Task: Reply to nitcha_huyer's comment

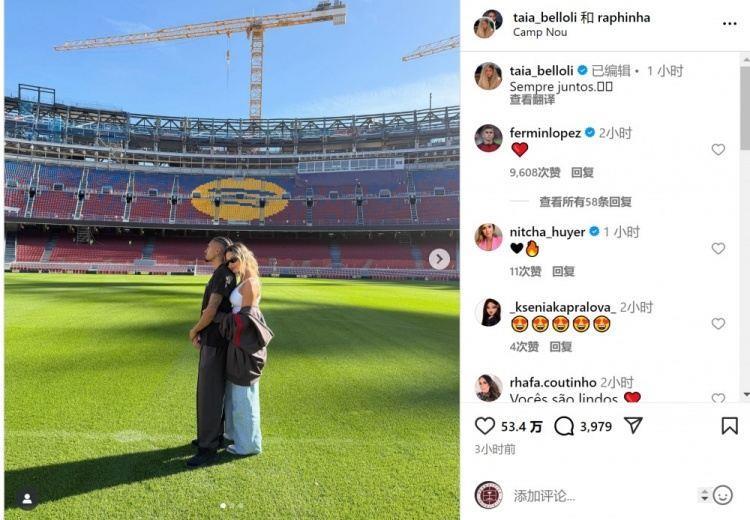Action: 563,271
